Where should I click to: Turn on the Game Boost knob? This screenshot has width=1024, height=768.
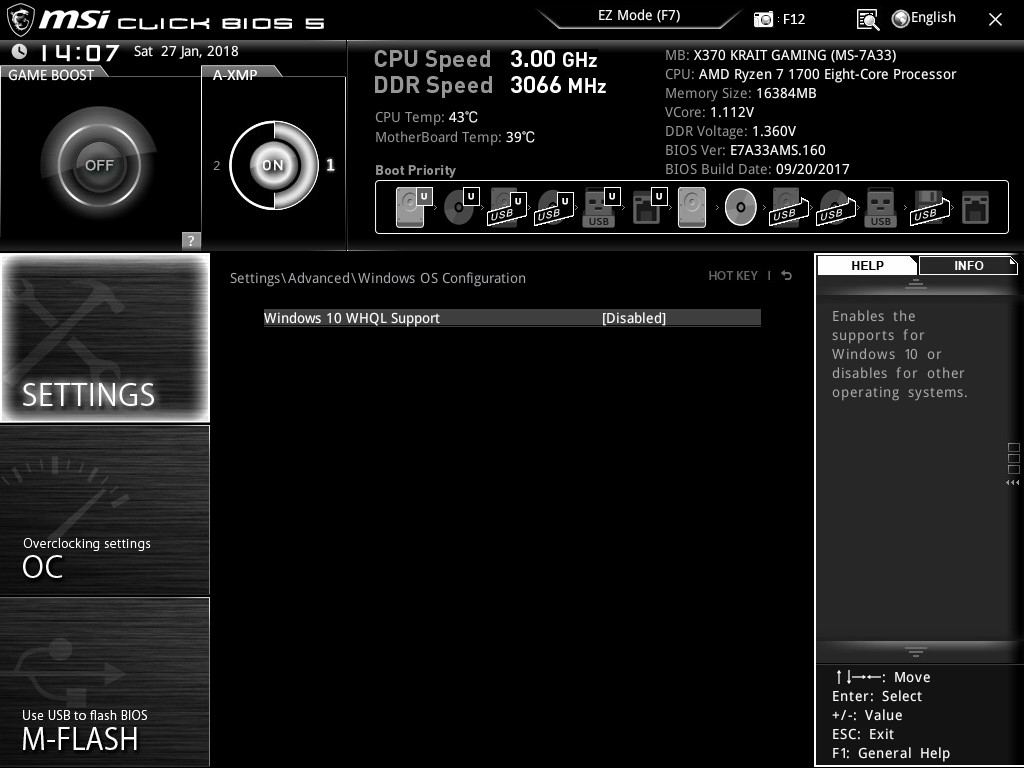pos(99,165)
